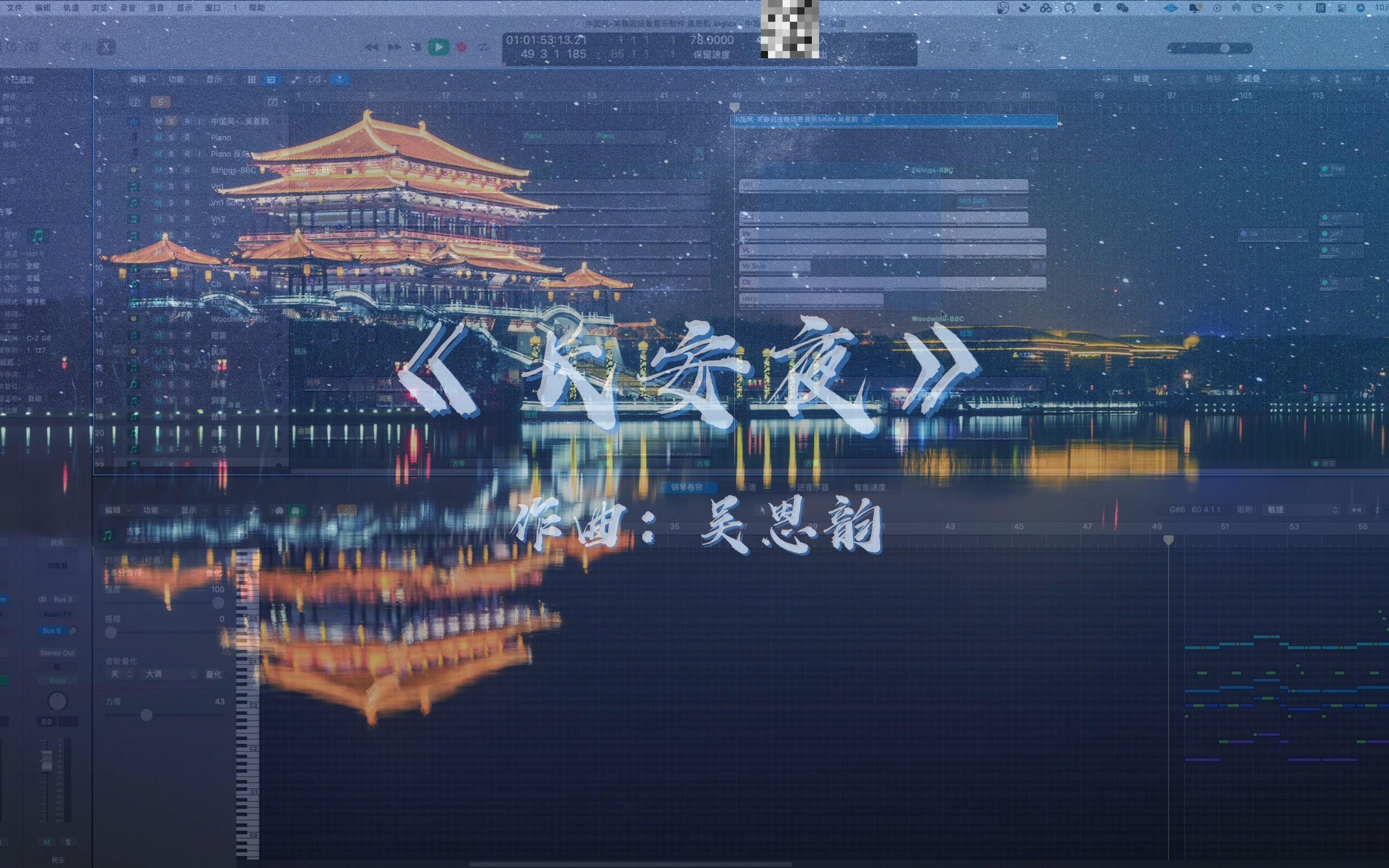Click the Flex bowtie icon in tracks toolbar
1389x868 pixels.
click(x=315, y=79)
